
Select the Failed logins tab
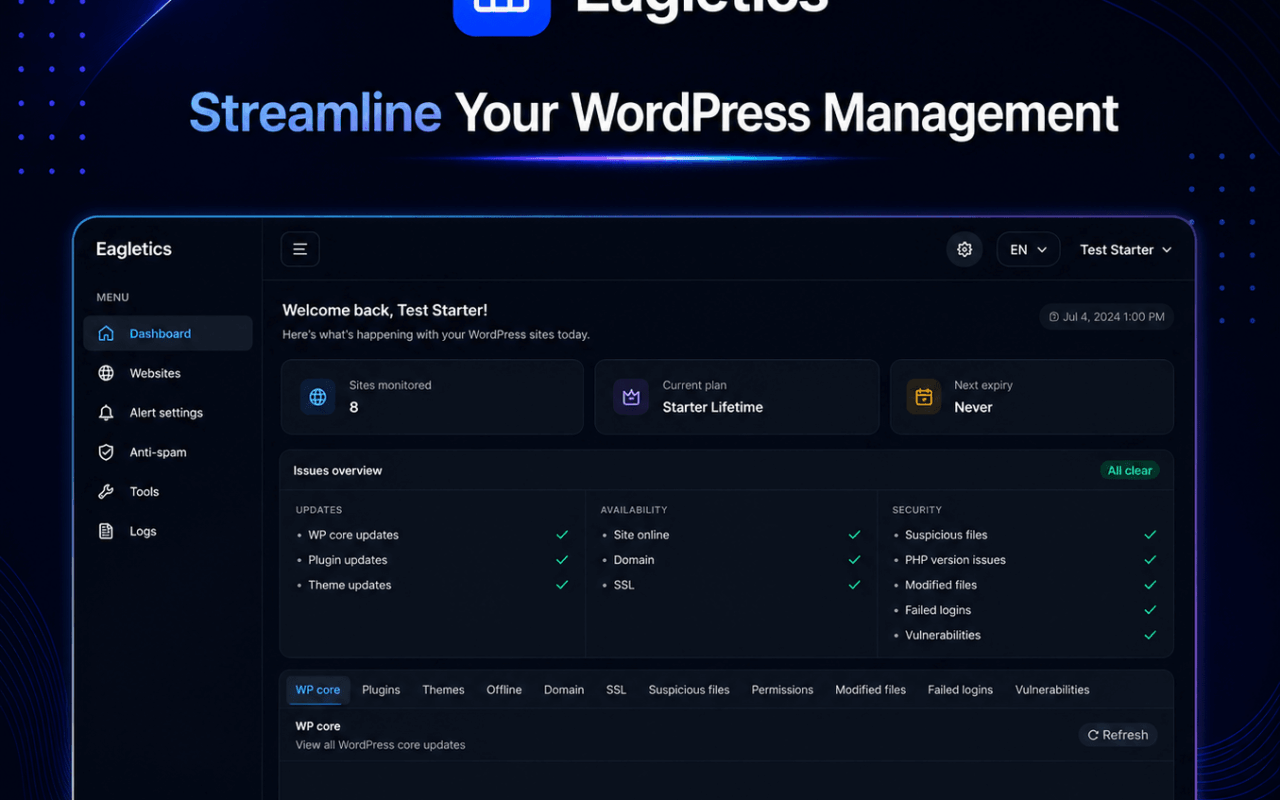960,690
